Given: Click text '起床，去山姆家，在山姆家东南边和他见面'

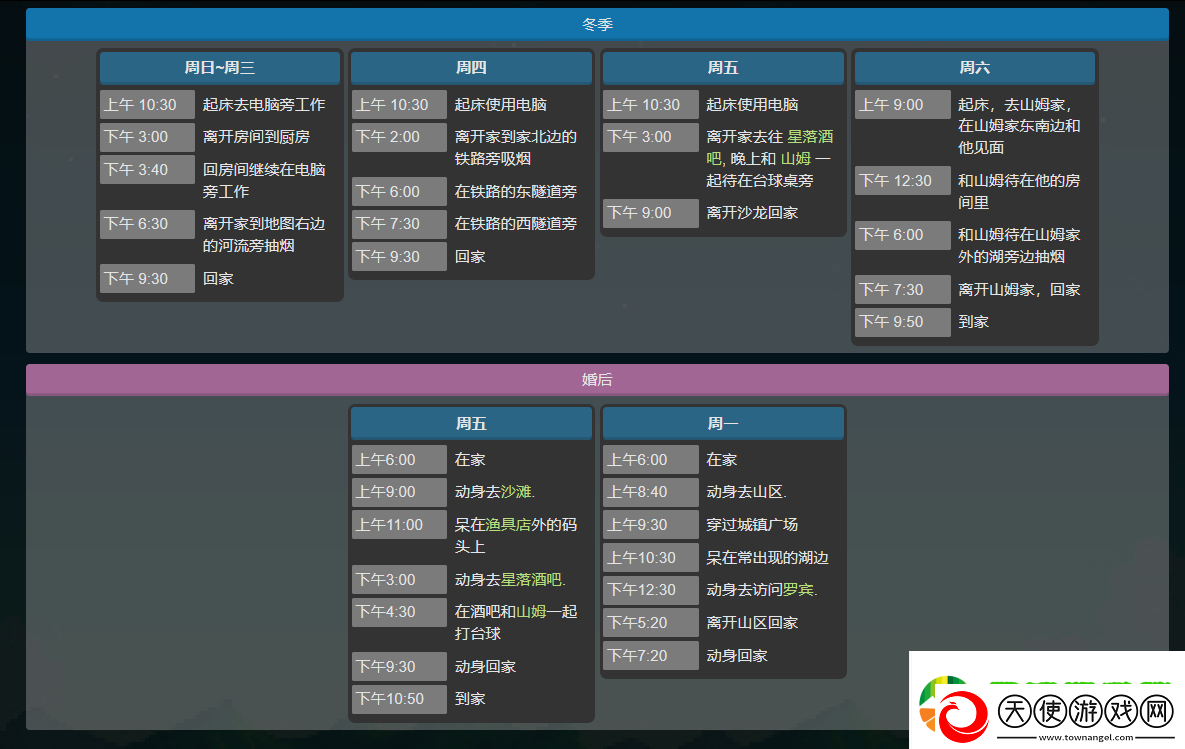Looking at the screenshot, I should tap(1019, 126).
